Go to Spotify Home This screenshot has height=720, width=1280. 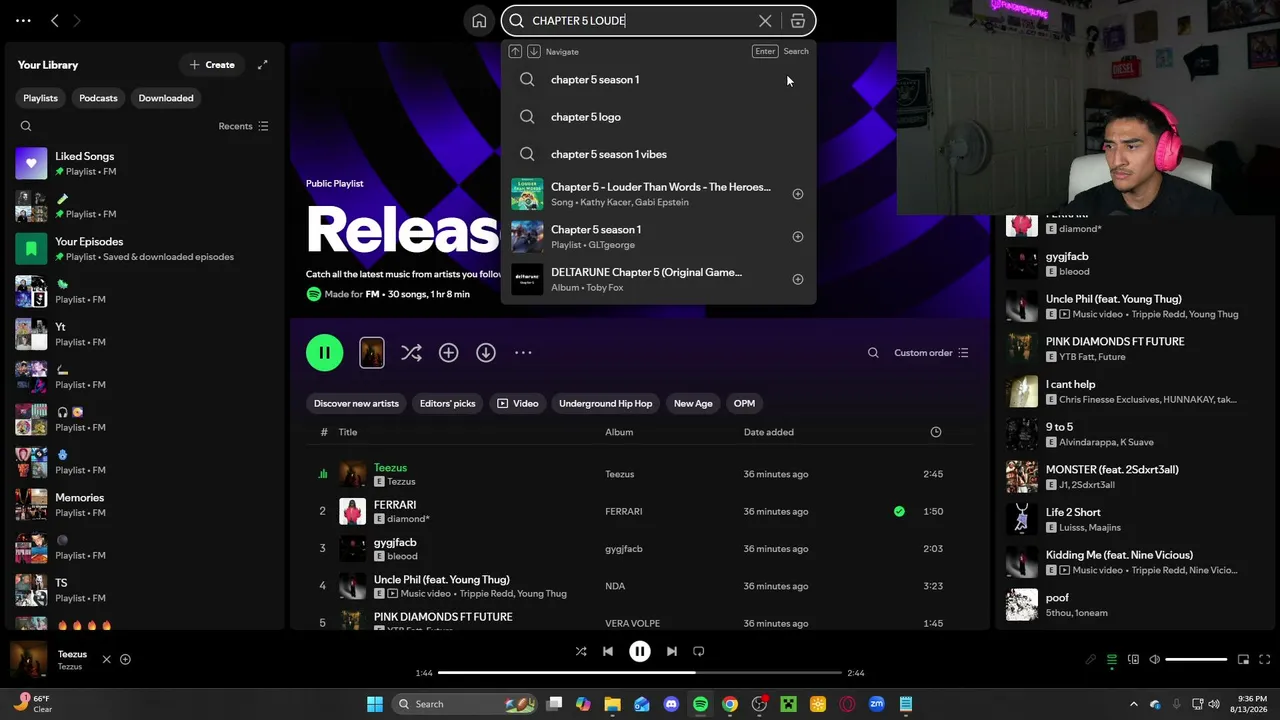coord(479,21)
